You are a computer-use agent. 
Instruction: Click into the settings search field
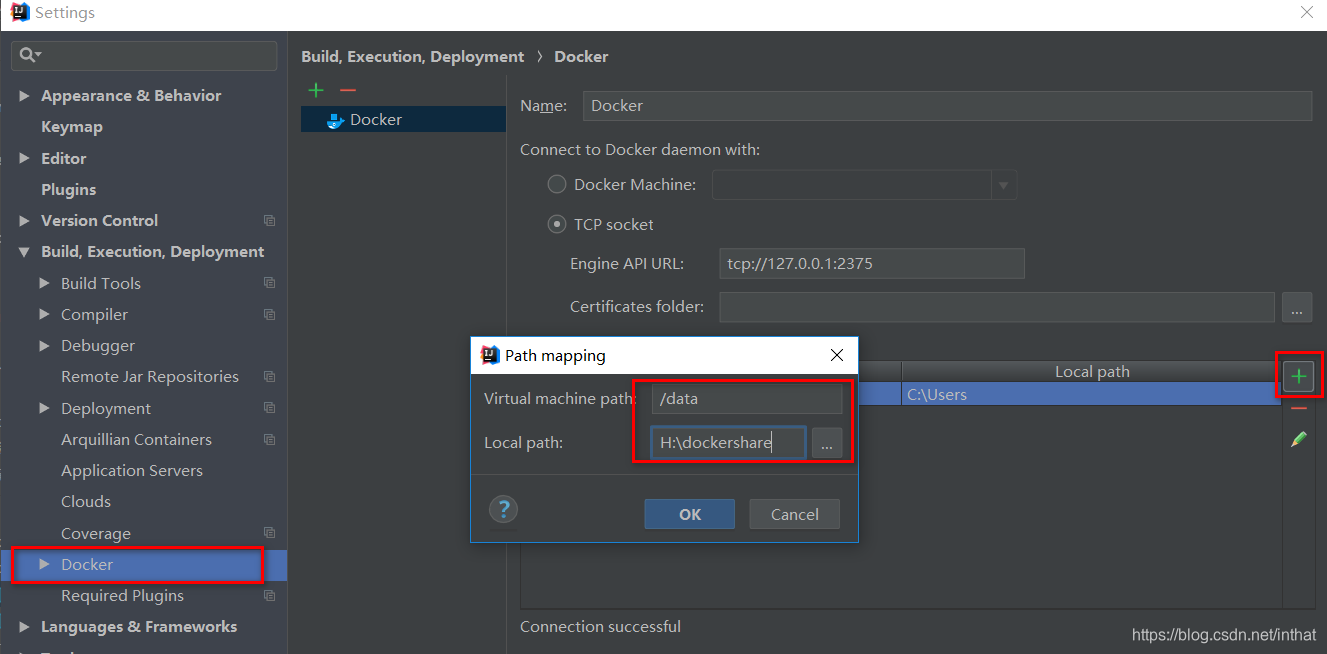tap(144, 55)
